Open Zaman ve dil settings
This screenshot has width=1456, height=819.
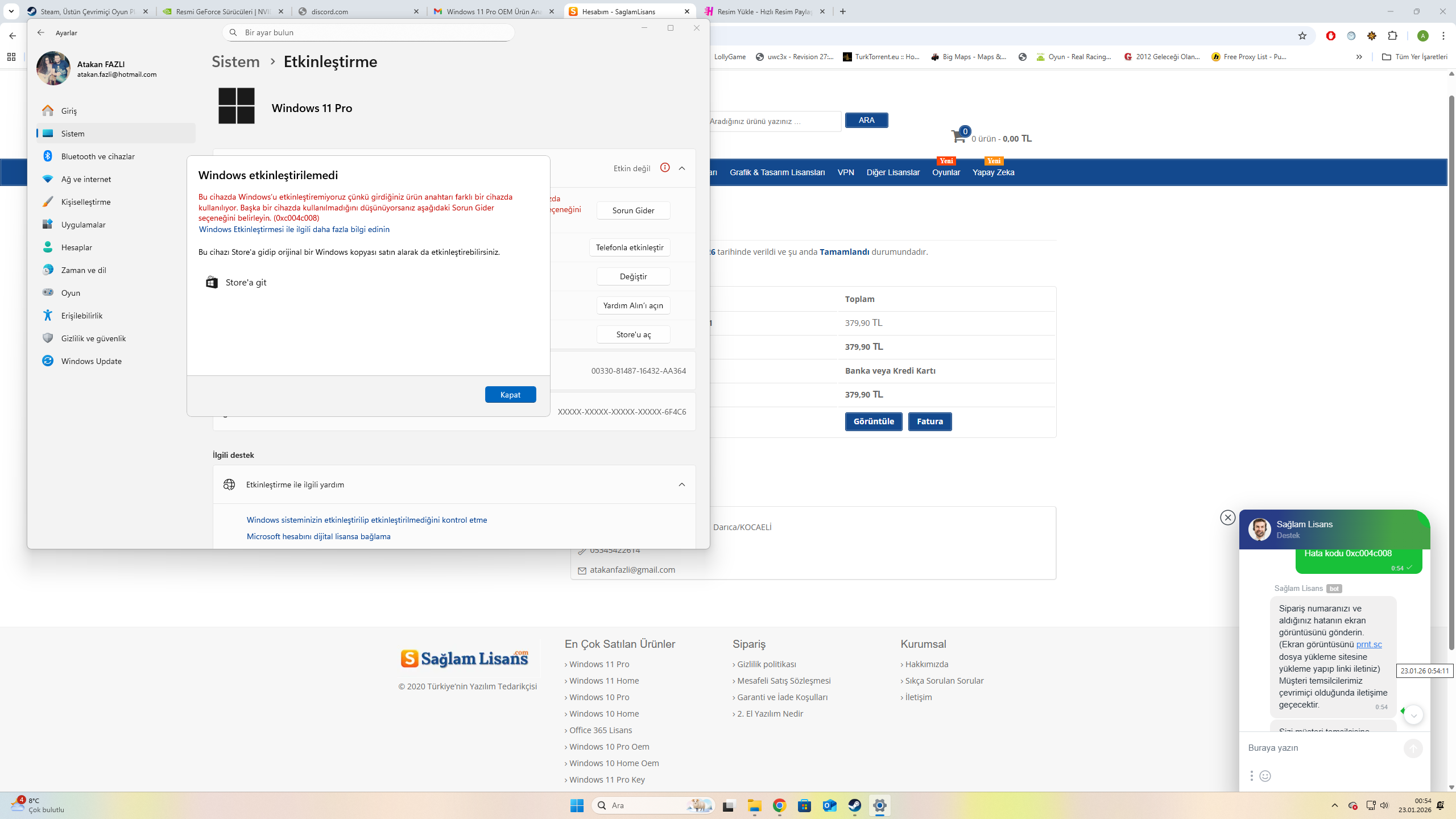tap(116, 270)
